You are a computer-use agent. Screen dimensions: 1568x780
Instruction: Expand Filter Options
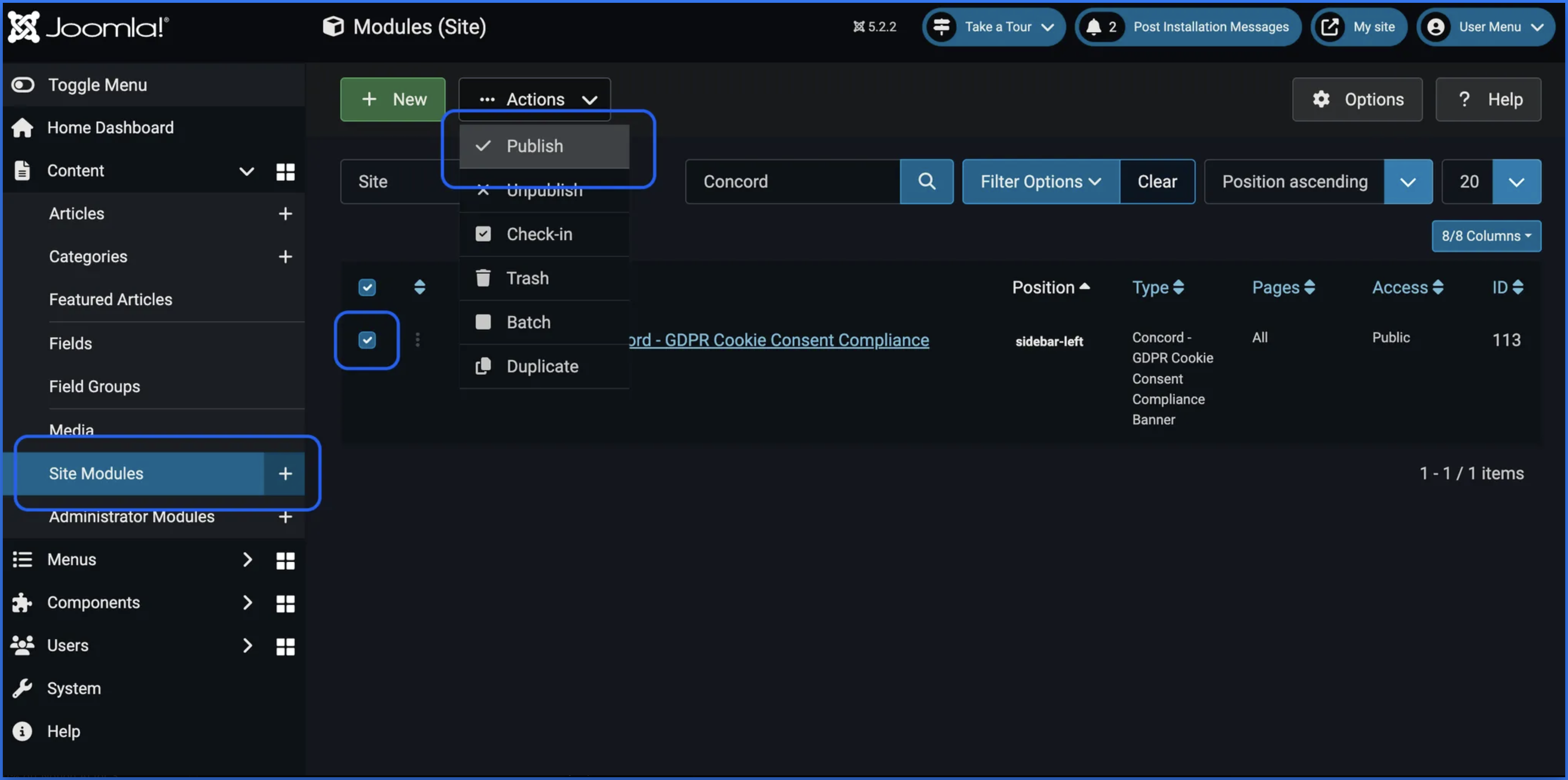click(x=1041, y=181)
